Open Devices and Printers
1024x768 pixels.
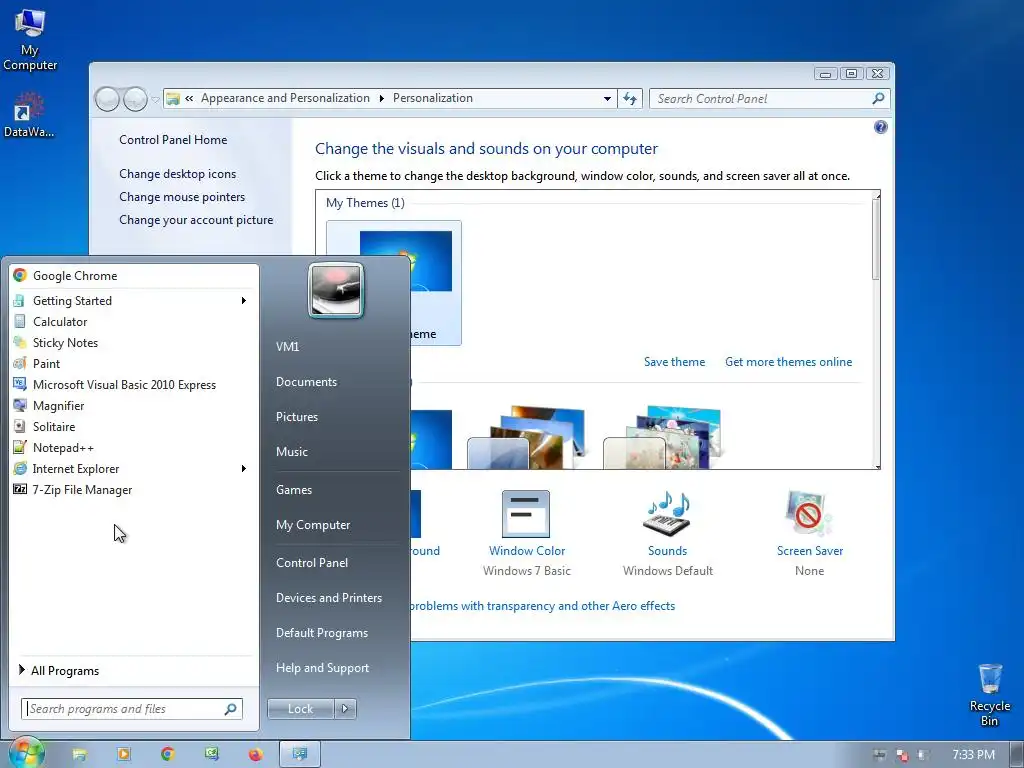click(x=328, y=598)
